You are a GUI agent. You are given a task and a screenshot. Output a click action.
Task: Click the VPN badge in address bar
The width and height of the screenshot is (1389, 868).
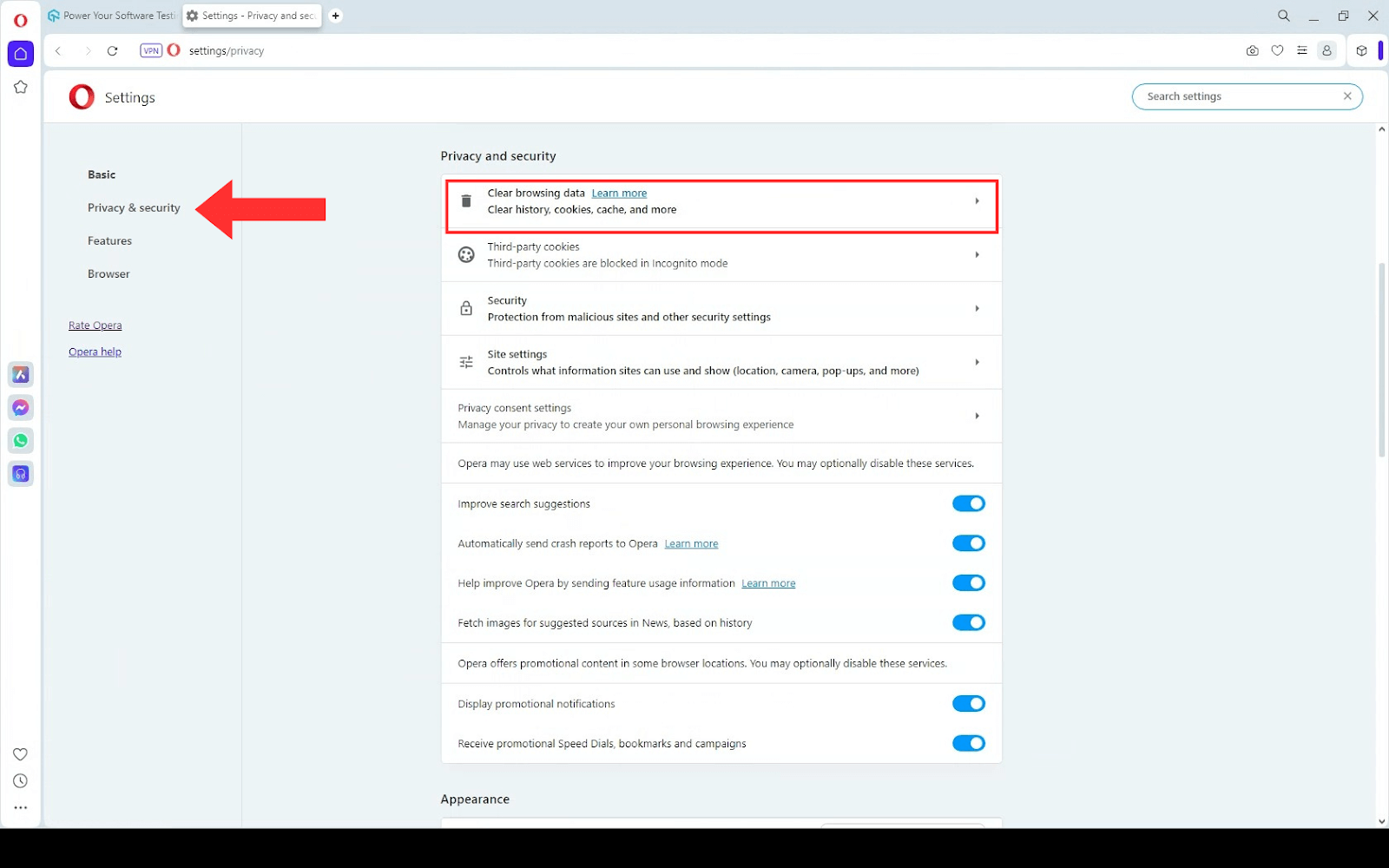151,50
